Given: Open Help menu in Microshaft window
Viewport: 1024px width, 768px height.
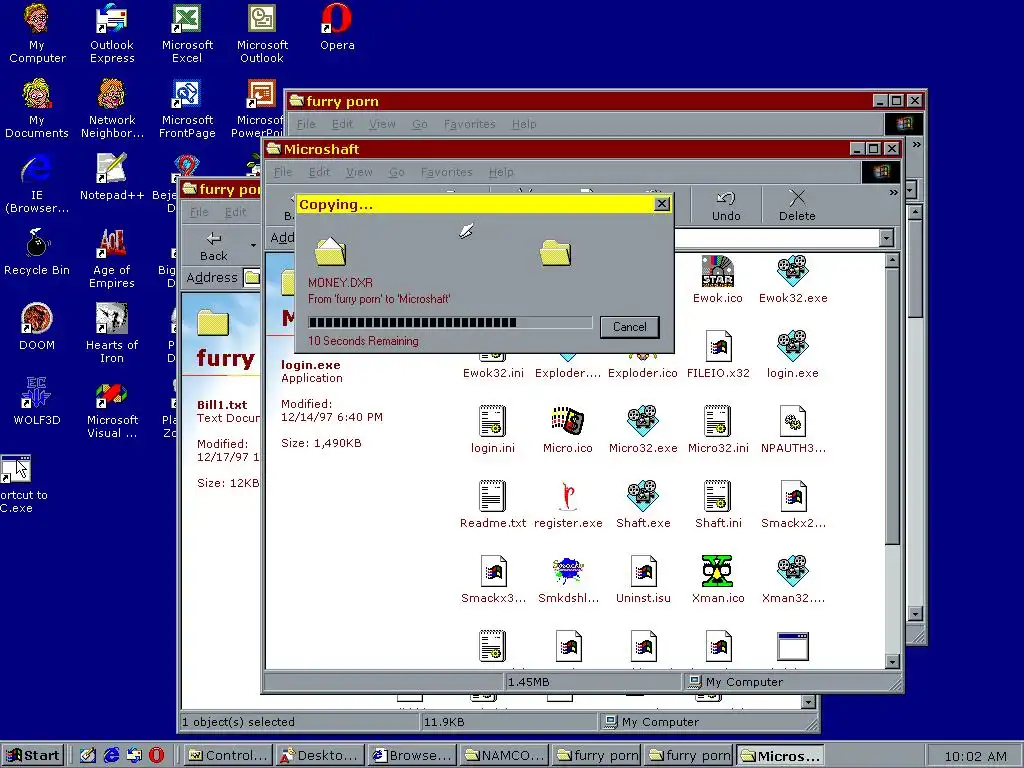Looking at the screenshot, I should tap(501, 172).
